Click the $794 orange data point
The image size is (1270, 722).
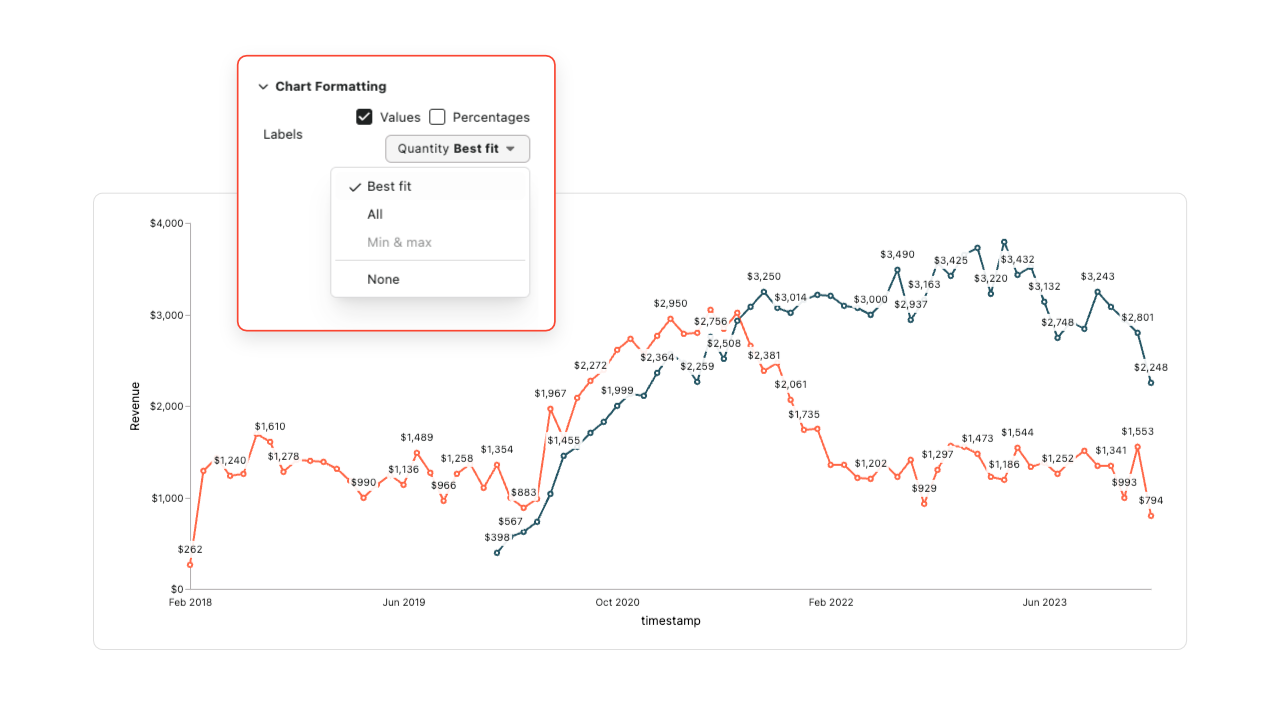1151,516
